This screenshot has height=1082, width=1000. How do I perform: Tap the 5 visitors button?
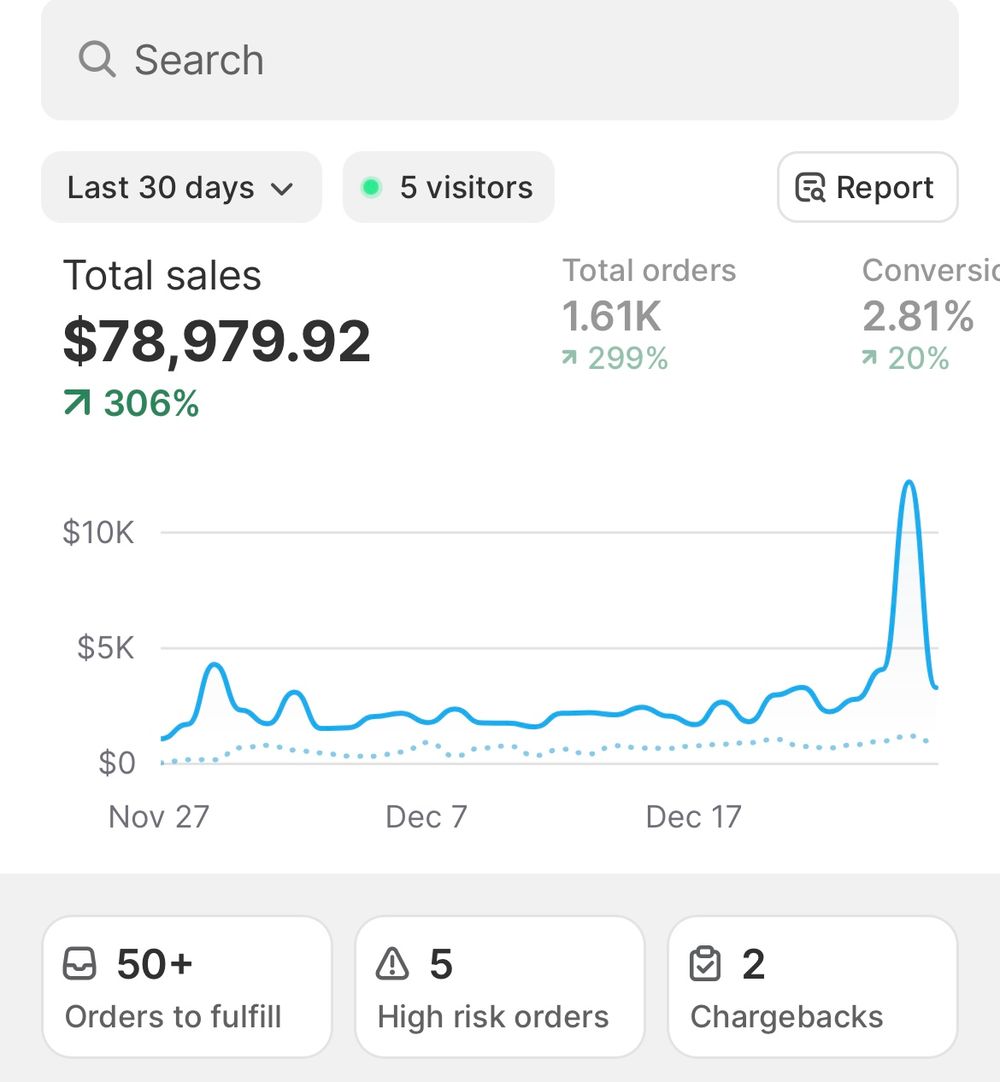click(x=448, y=187)
